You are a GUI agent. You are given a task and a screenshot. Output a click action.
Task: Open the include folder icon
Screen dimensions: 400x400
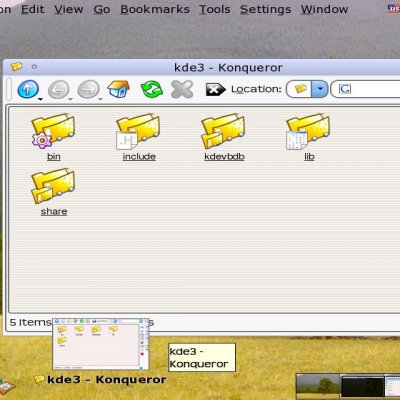[x=138, y=131]
